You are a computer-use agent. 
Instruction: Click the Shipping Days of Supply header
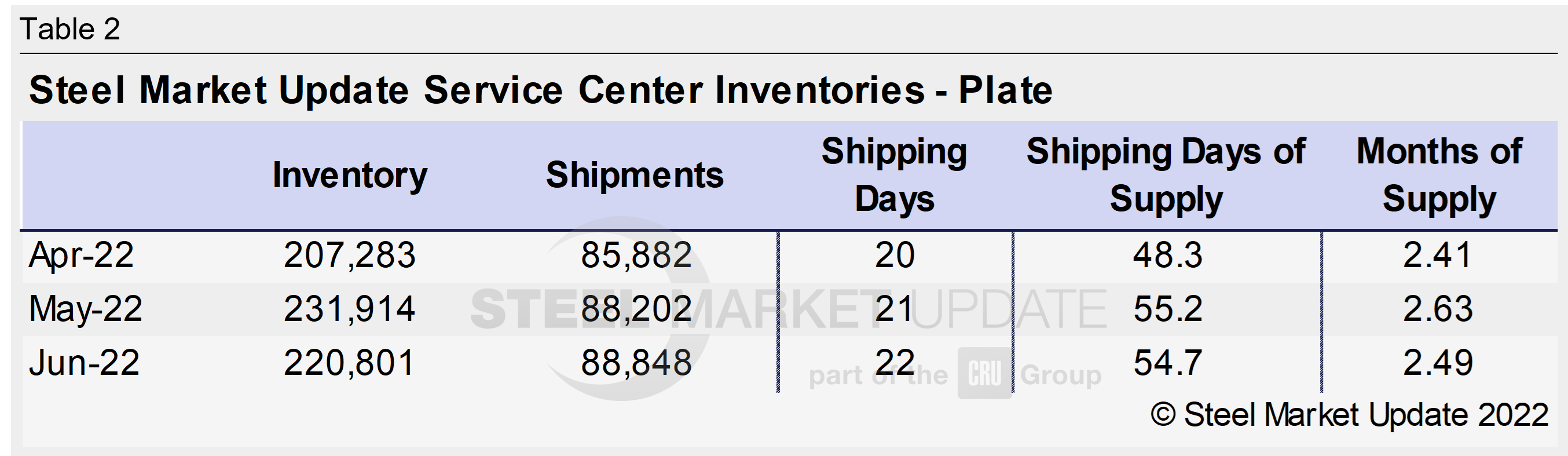point(1166,176)
